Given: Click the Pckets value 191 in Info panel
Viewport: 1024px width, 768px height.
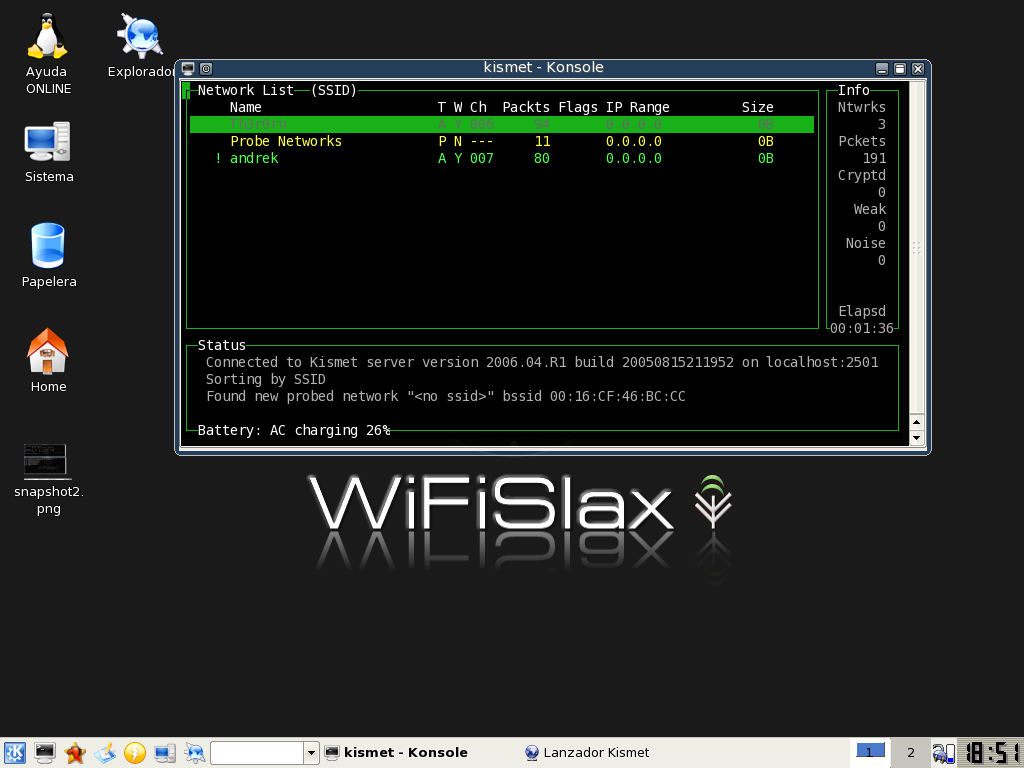Looking at the screenshot, I should pos(874,158).
